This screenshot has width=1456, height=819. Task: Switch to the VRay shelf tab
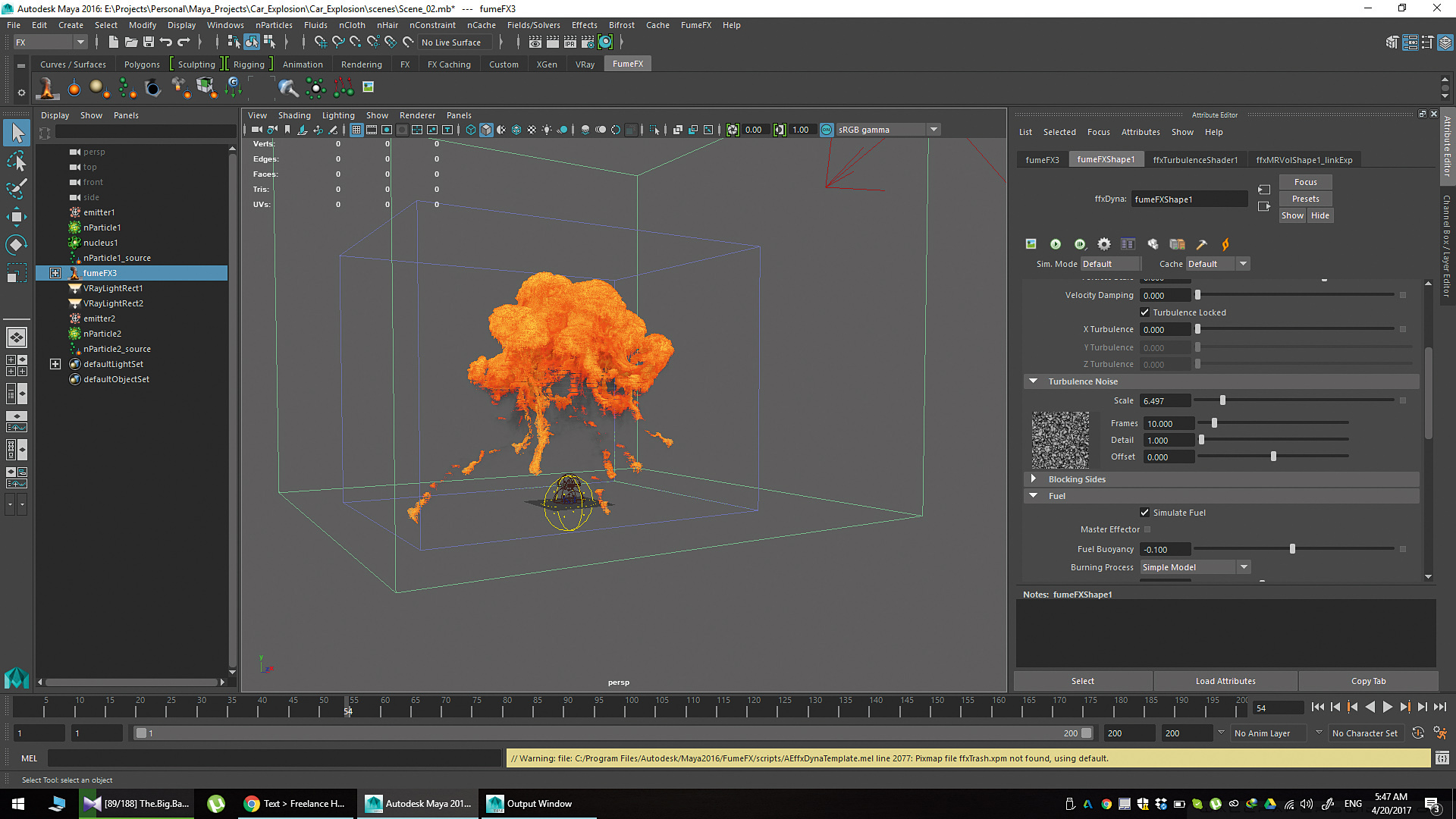click(x=585, y=64)
